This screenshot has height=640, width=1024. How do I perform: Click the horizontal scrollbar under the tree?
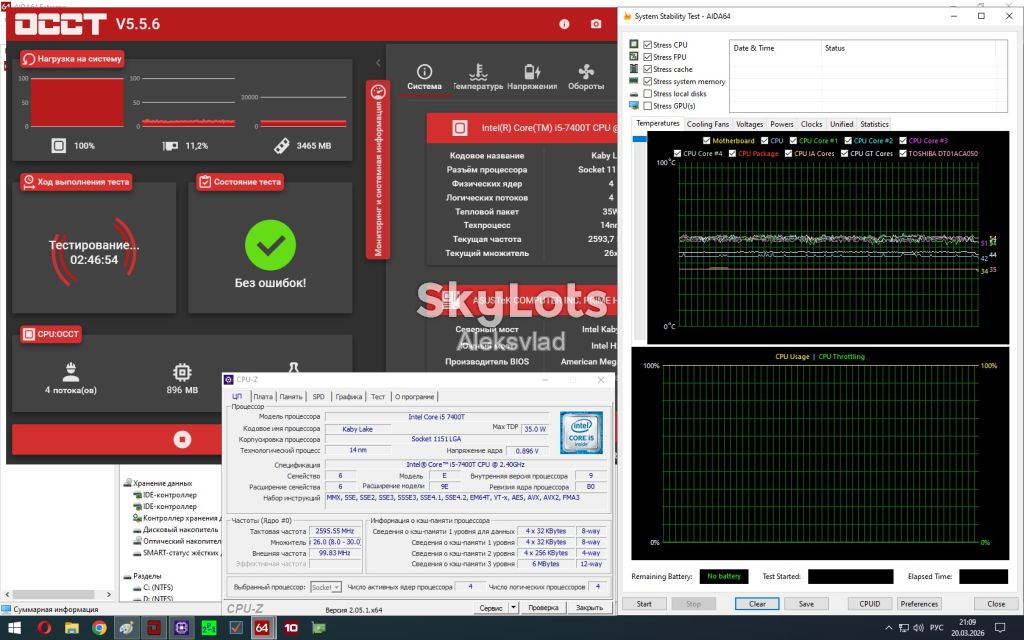[x=59, y=594]
